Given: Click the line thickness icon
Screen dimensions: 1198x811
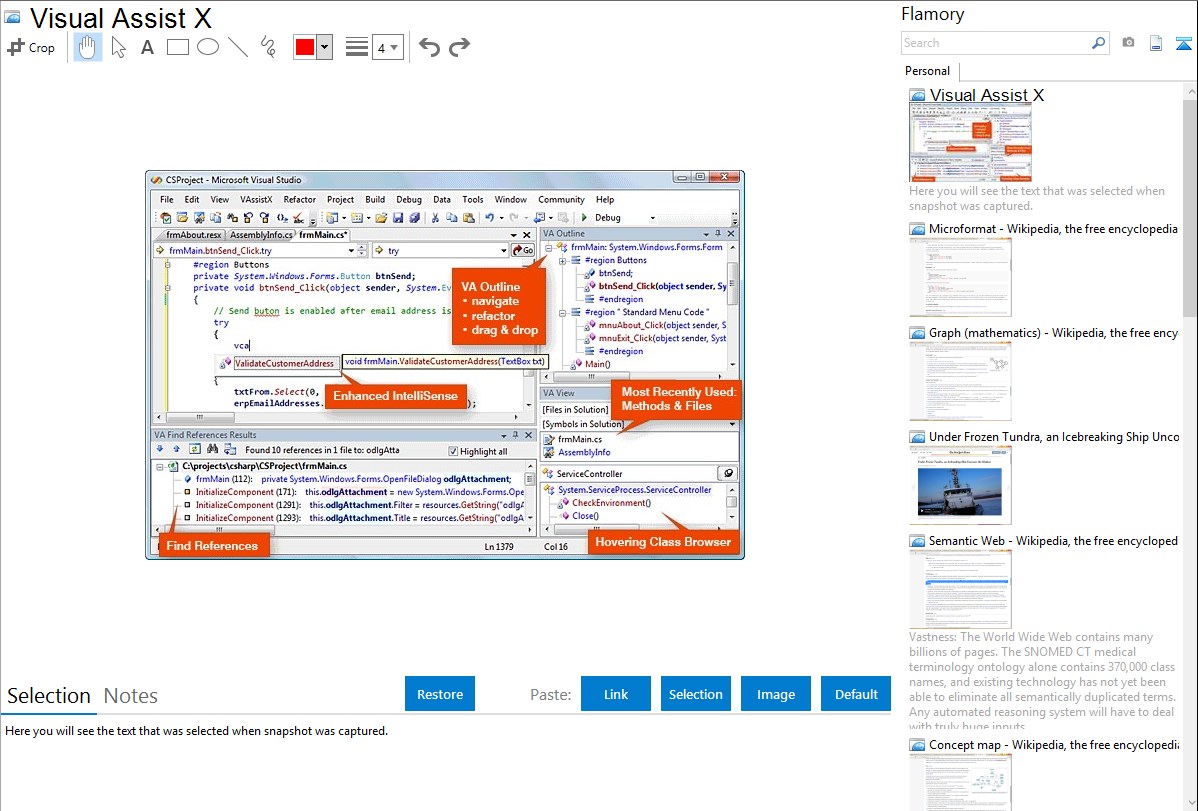Looking at the screenshot, I should (357, 47).
